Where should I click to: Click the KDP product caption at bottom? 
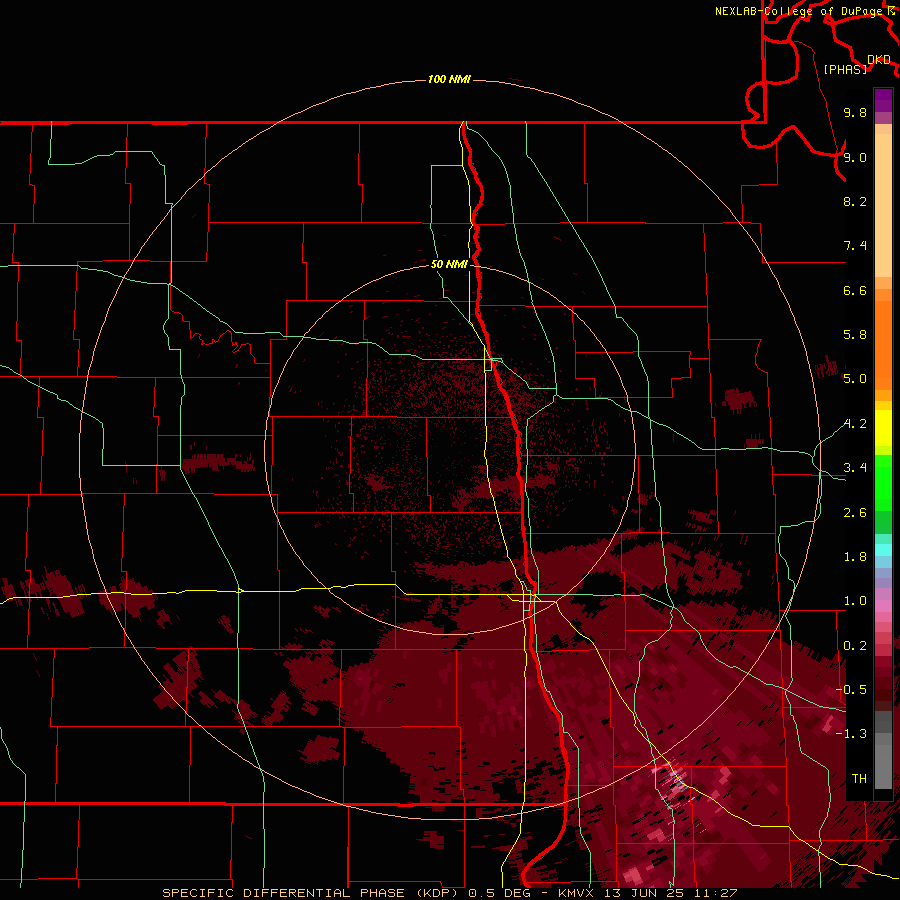(x=449, y=893)
